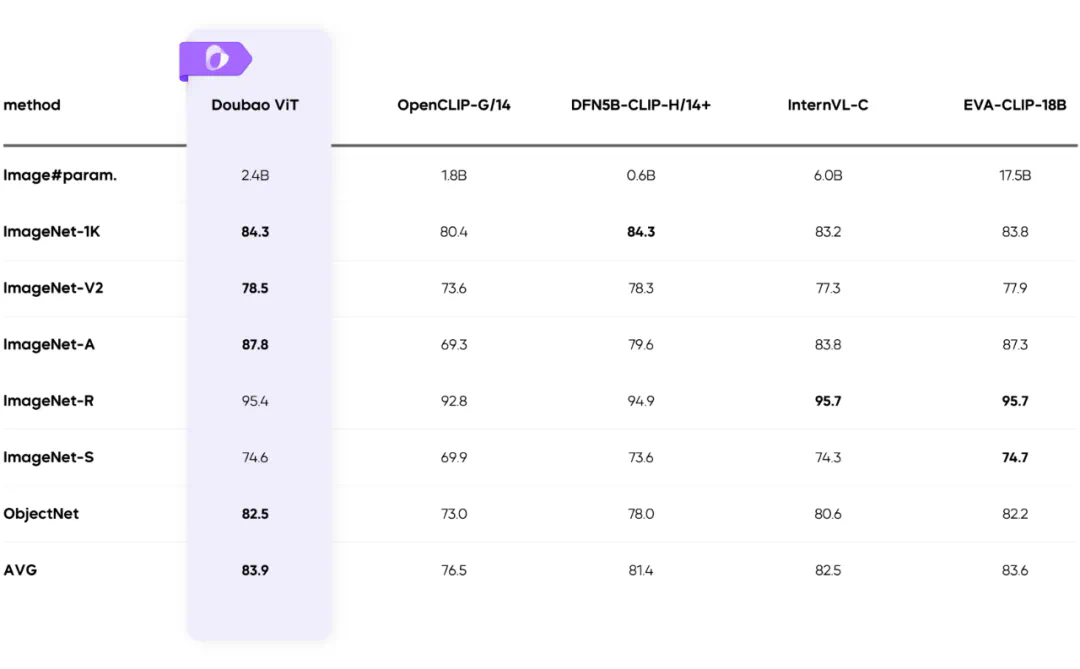Select the Image#param. row label

pyautogui.click(x=46, y=175)
